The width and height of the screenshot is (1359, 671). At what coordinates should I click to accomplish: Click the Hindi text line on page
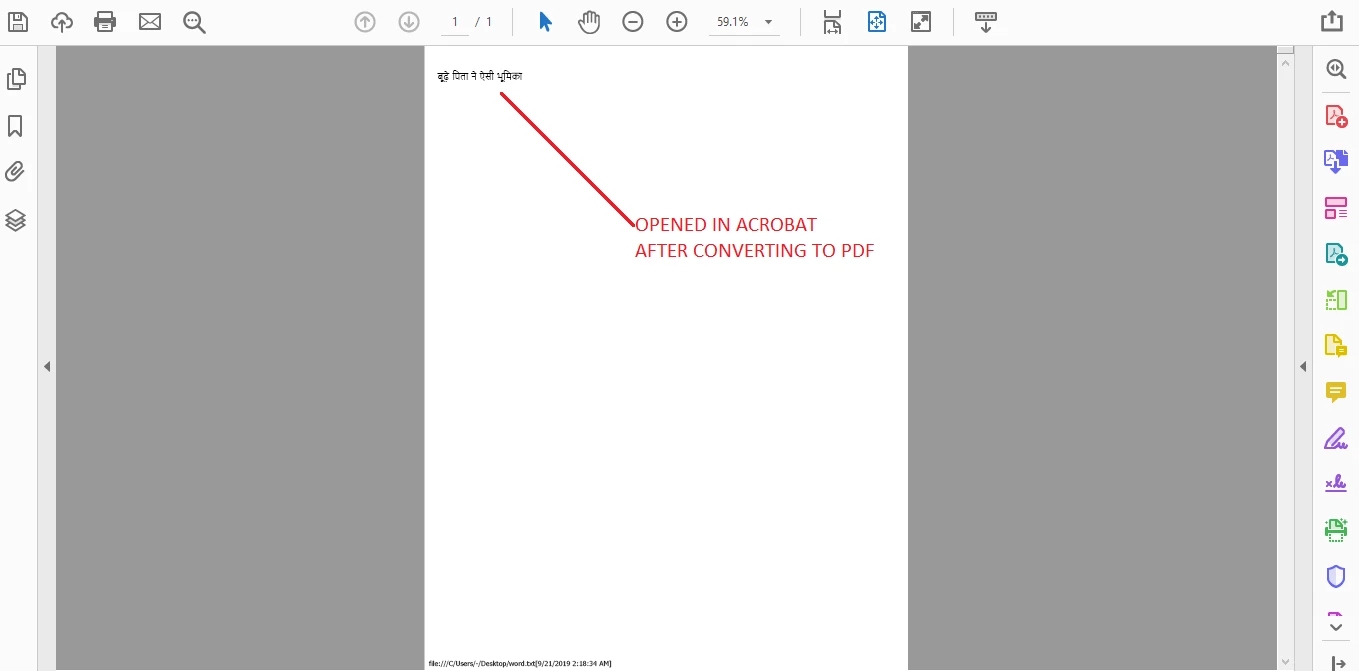click(x=480, y=76)
